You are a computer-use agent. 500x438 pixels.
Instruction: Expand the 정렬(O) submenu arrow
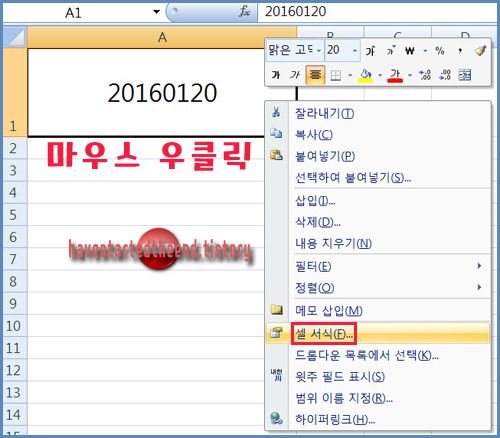(x=479, y=287)
